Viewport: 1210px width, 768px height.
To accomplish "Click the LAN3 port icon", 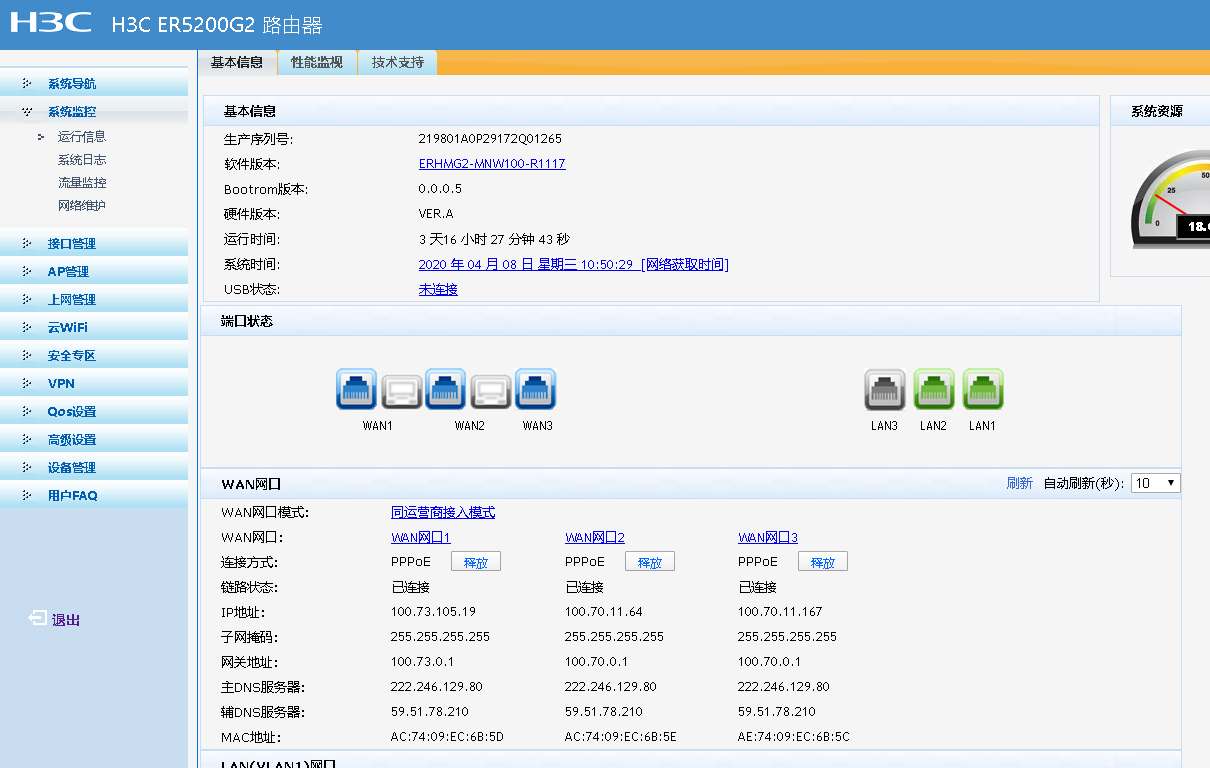I will coord(885,389).
